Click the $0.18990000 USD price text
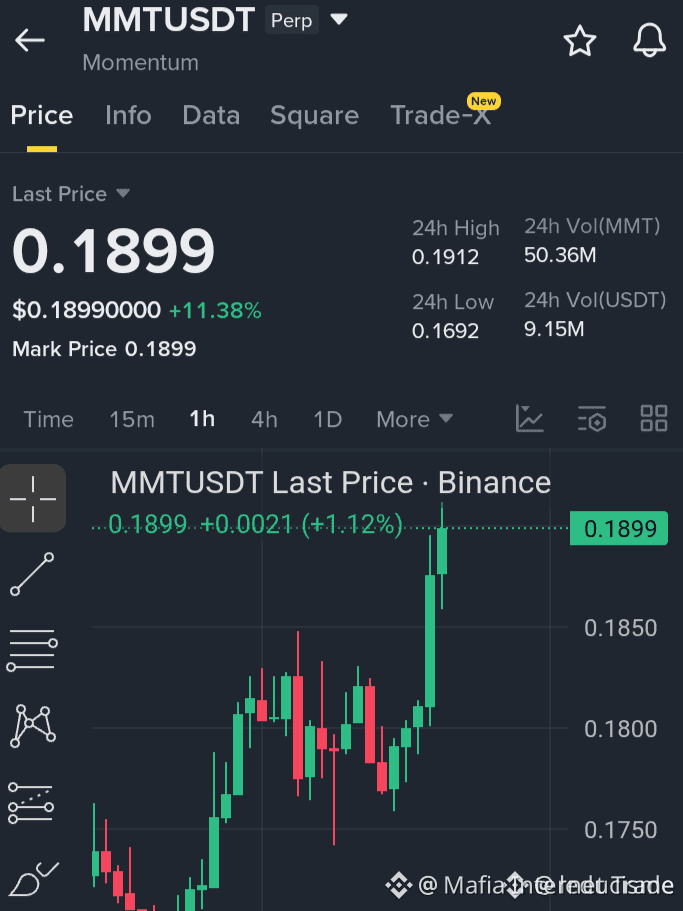Viewport: 683px width, 911px height. [87, 310]
